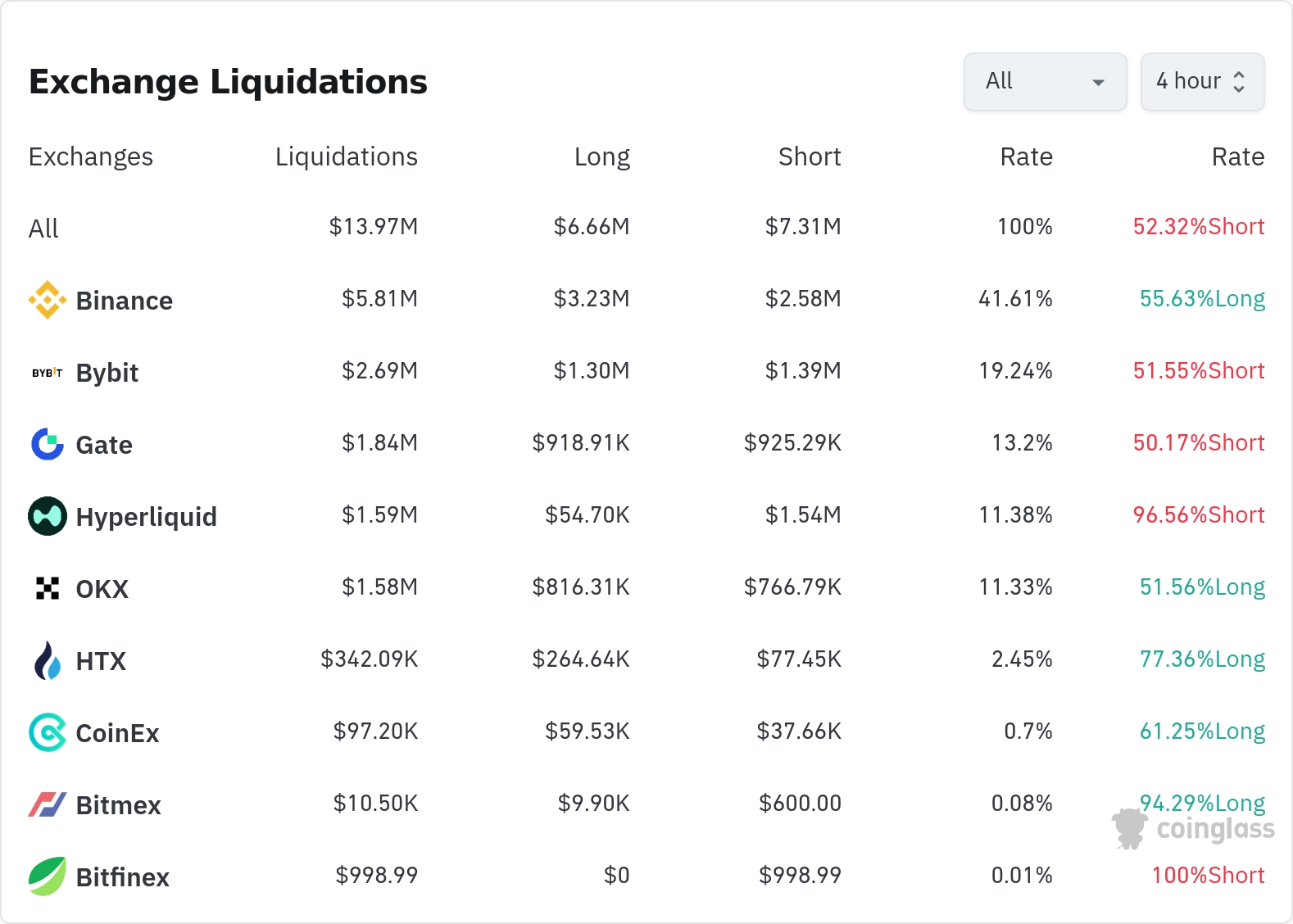
Task: Click the OKX logo icon
Action: (48, 588)
